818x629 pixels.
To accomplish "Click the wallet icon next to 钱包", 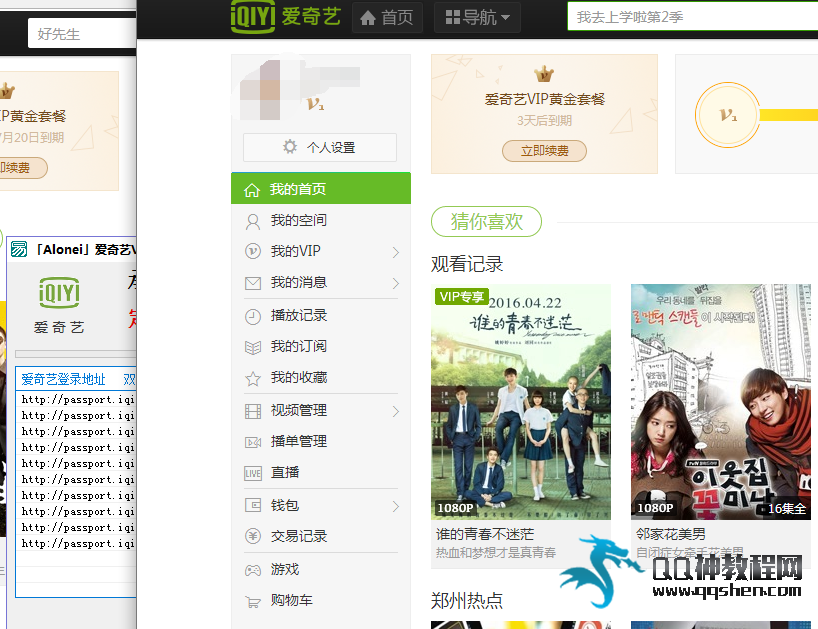I will tap(253, 505).
